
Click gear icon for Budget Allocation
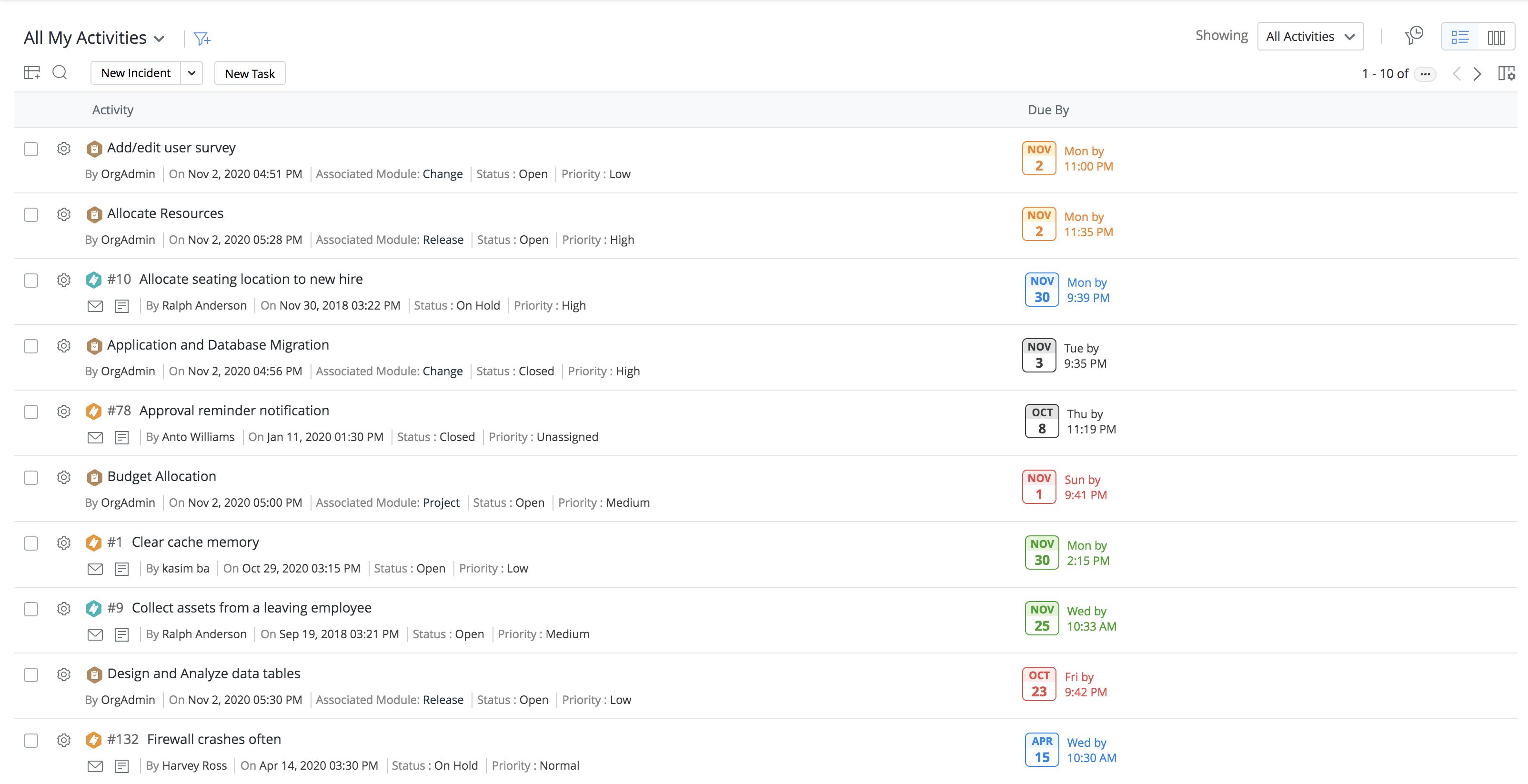63,477
